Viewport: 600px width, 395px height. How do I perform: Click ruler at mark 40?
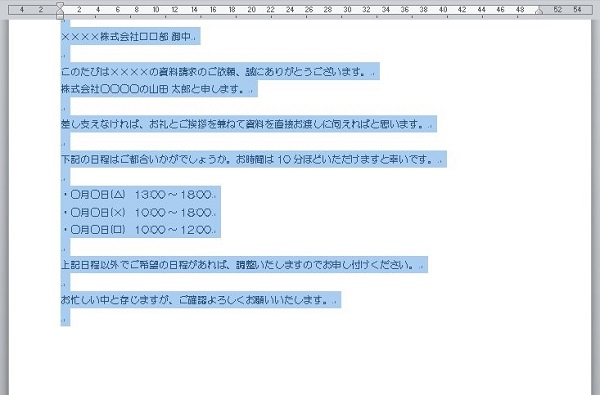443,10
